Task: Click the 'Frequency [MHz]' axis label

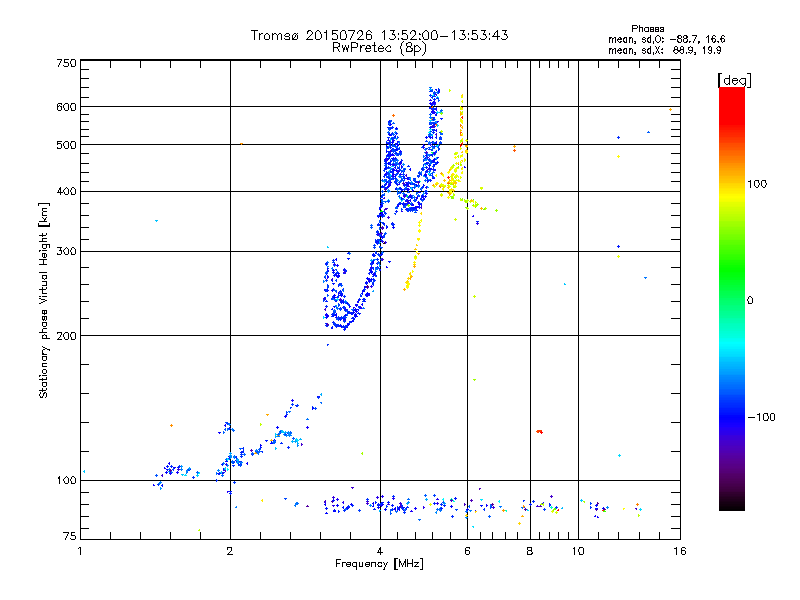Action: coord(379,564)
